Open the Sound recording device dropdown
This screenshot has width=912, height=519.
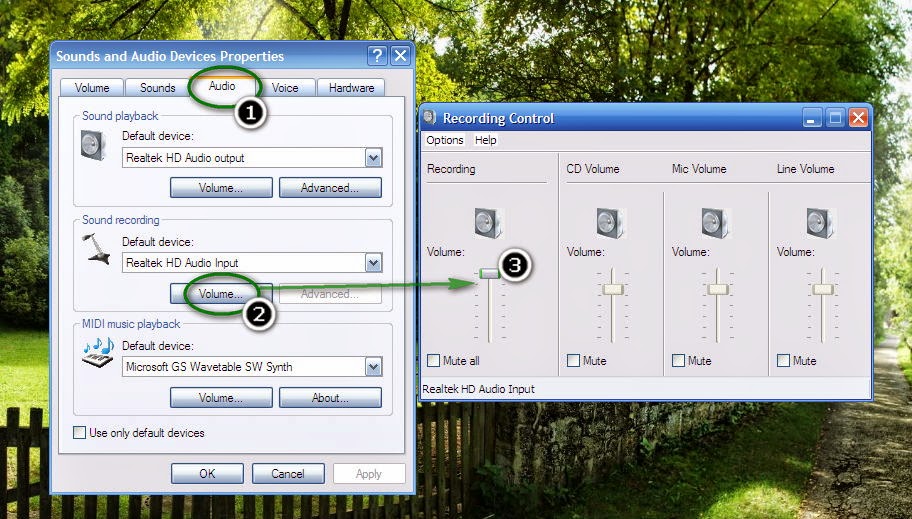[373, 262]
